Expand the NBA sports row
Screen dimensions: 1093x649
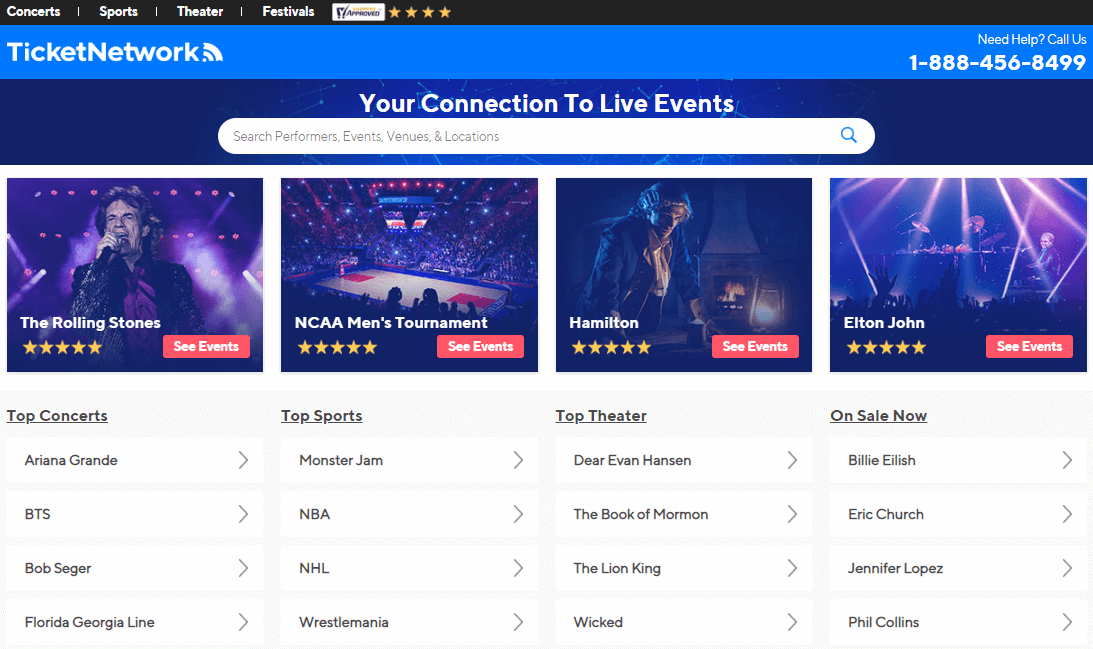coord(409,514)
